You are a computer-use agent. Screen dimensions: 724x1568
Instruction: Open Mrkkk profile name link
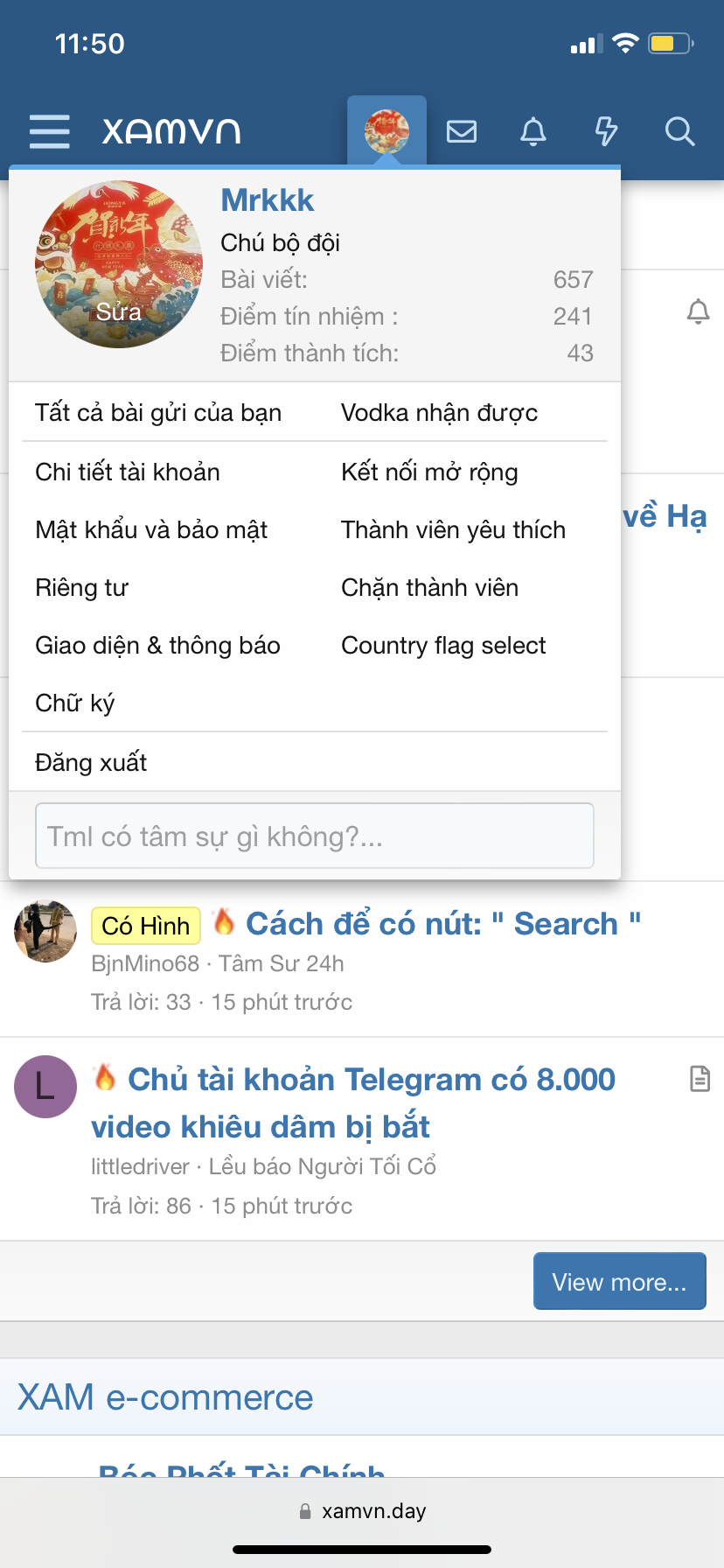point(267,199)
